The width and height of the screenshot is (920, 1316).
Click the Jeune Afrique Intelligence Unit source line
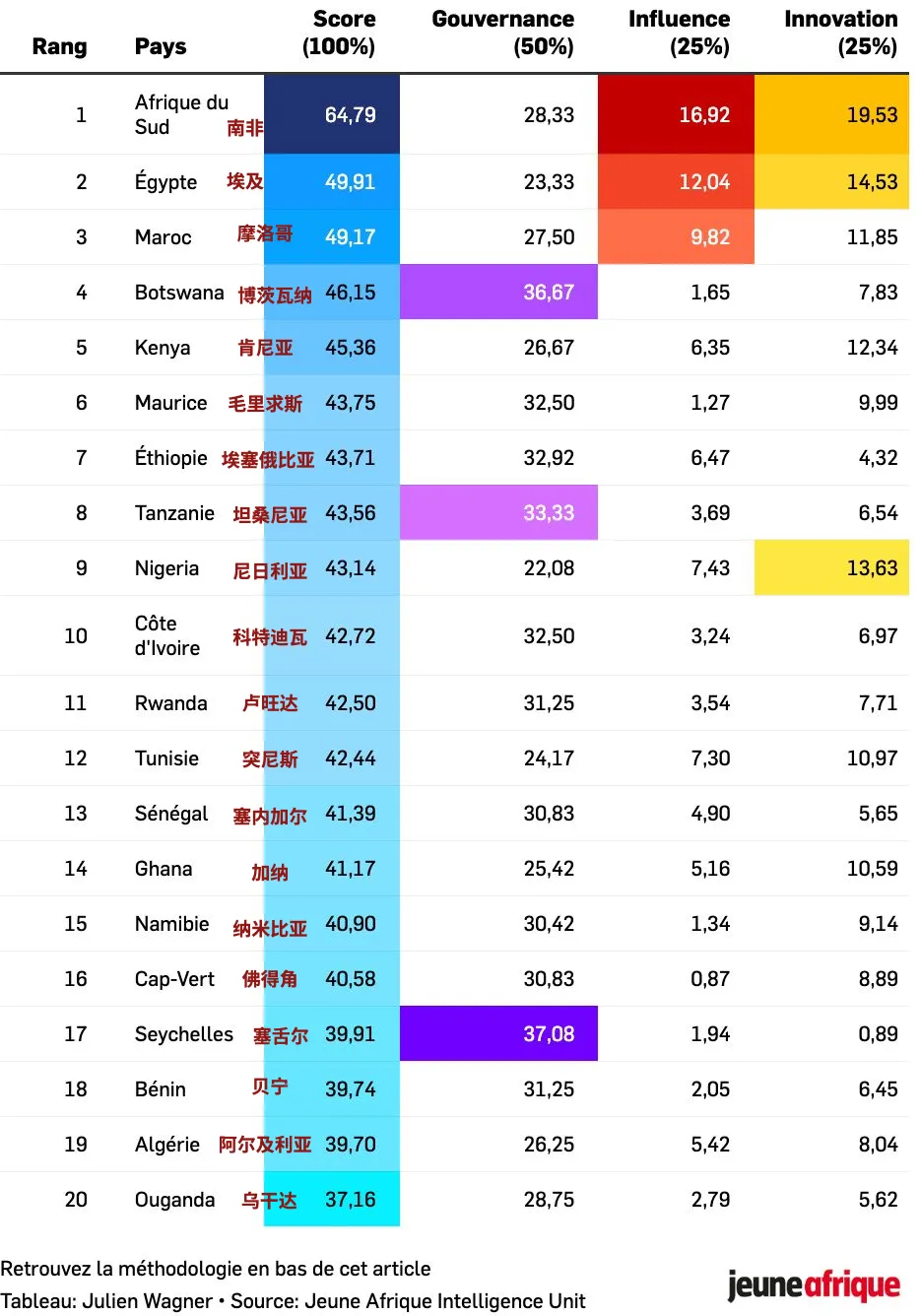pos(294,1301)
